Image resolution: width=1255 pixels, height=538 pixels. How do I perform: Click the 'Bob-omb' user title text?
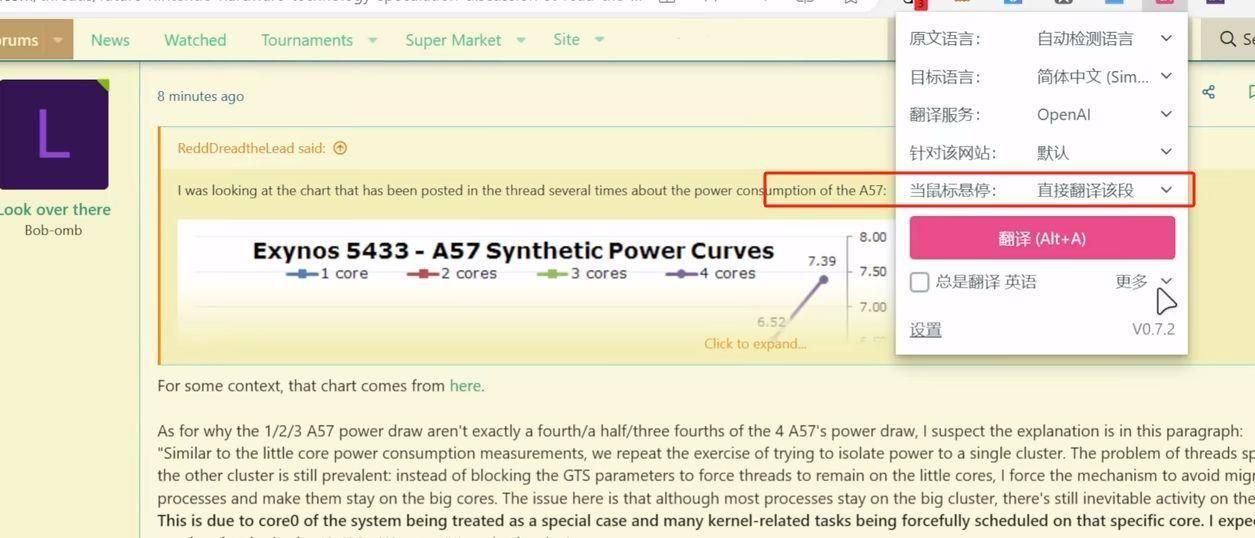(54, 230)
